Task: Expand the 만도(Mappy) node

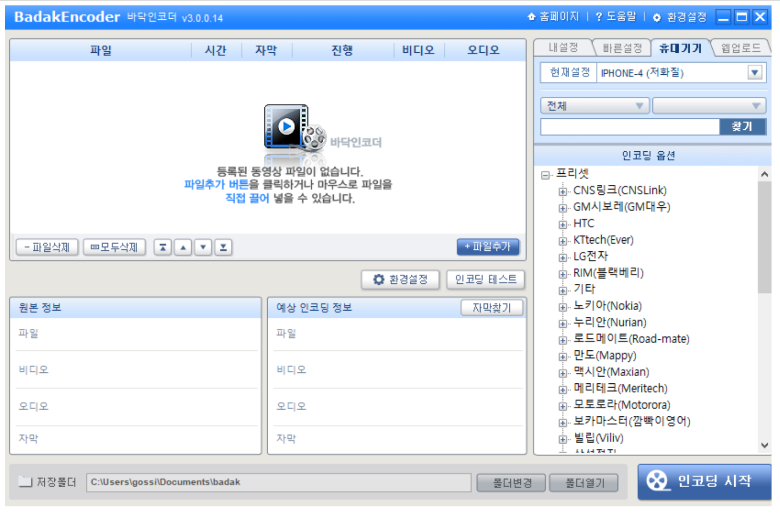Action: click(x=563, y=357)
